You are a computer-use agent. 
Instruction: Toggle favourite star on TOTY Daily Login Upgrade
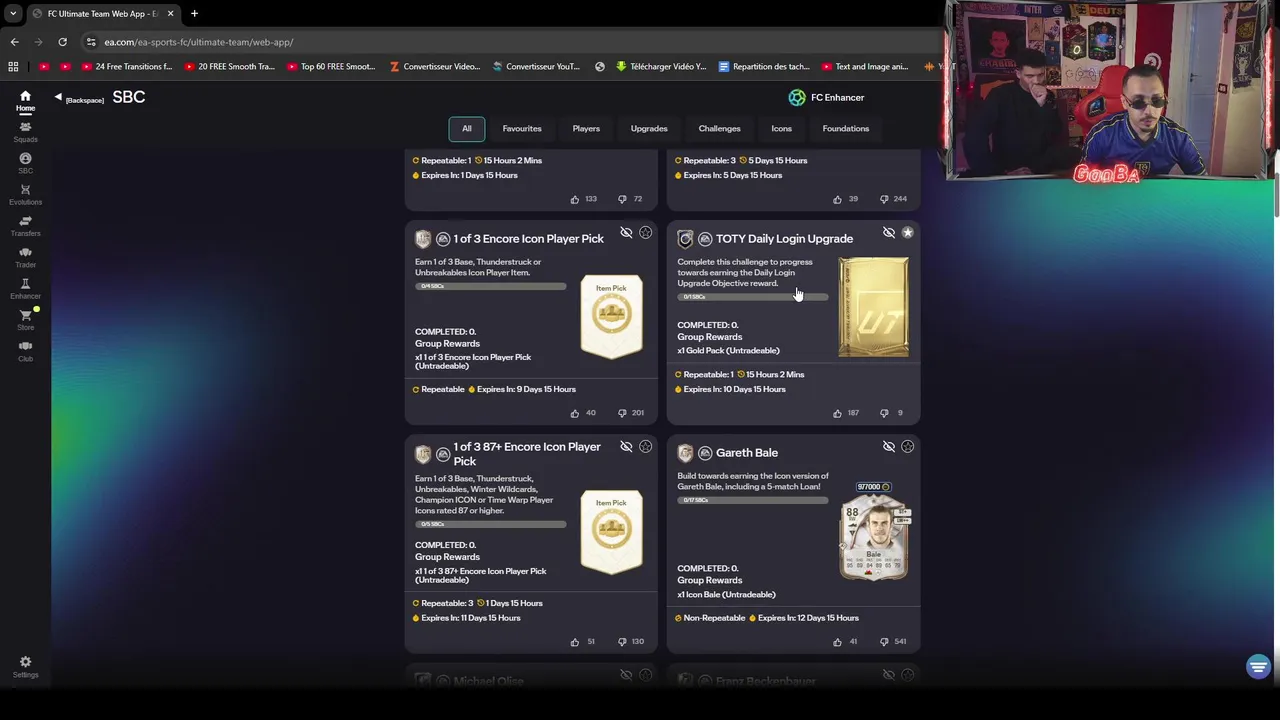907,233
